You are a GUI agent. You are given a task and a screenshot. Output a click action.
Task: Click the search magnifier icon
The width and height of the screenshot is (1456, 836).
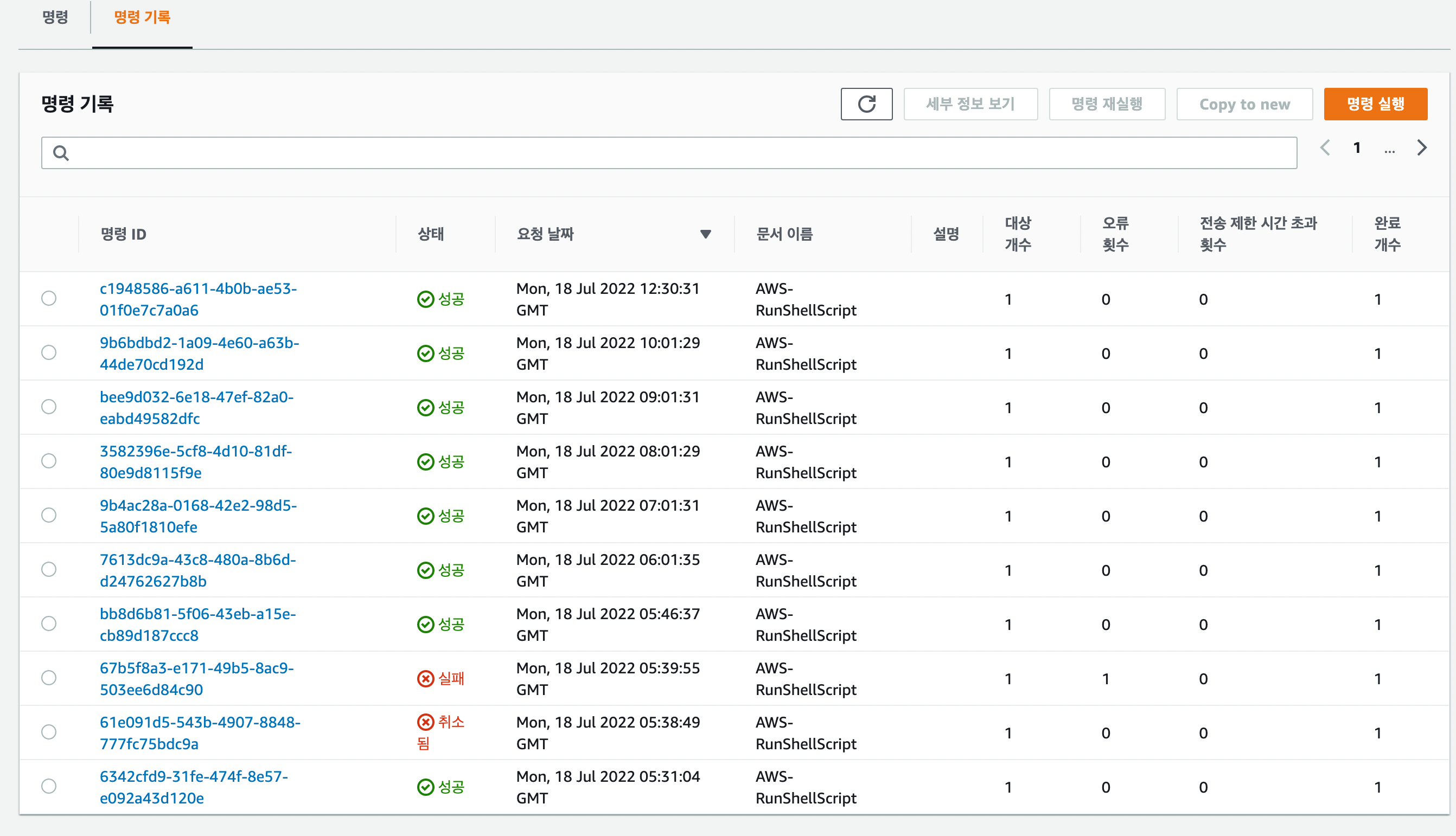[x=61, y=153]
